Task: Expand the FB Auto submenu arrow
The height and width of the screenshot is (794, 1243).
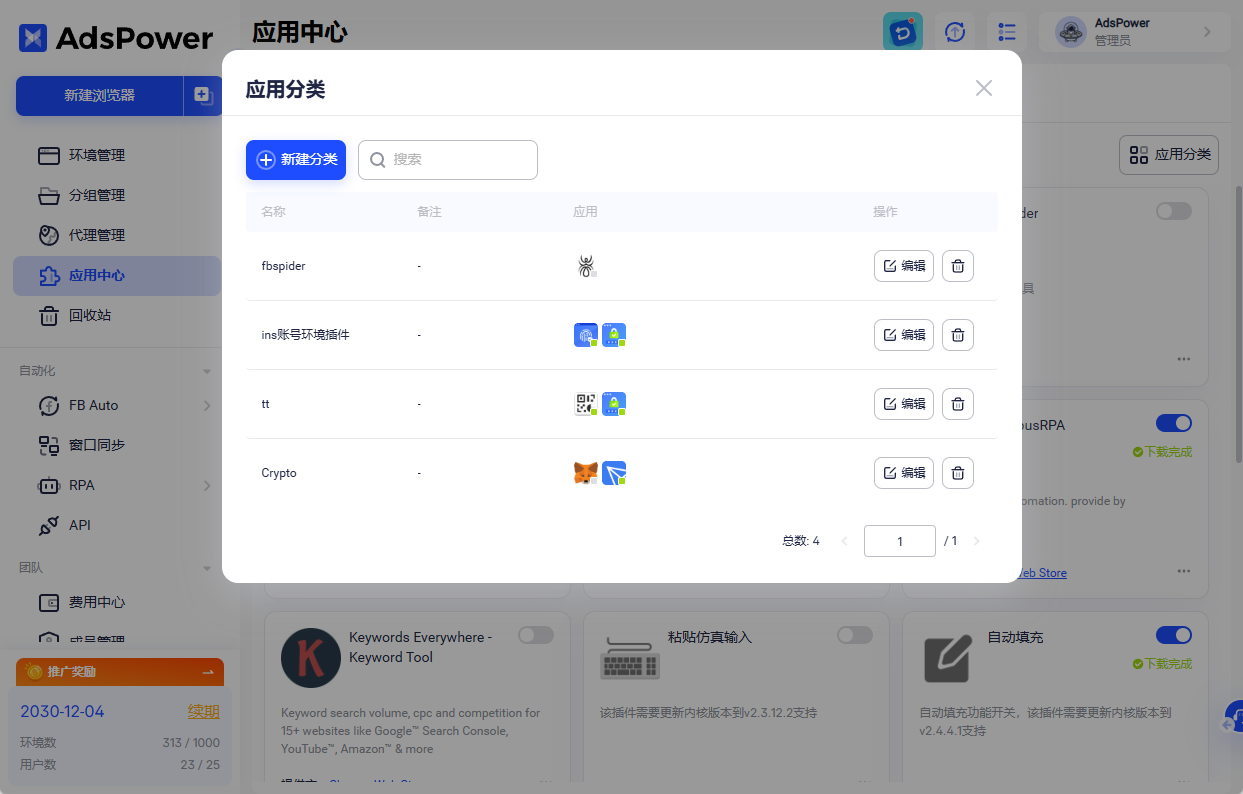Action: 207,405
